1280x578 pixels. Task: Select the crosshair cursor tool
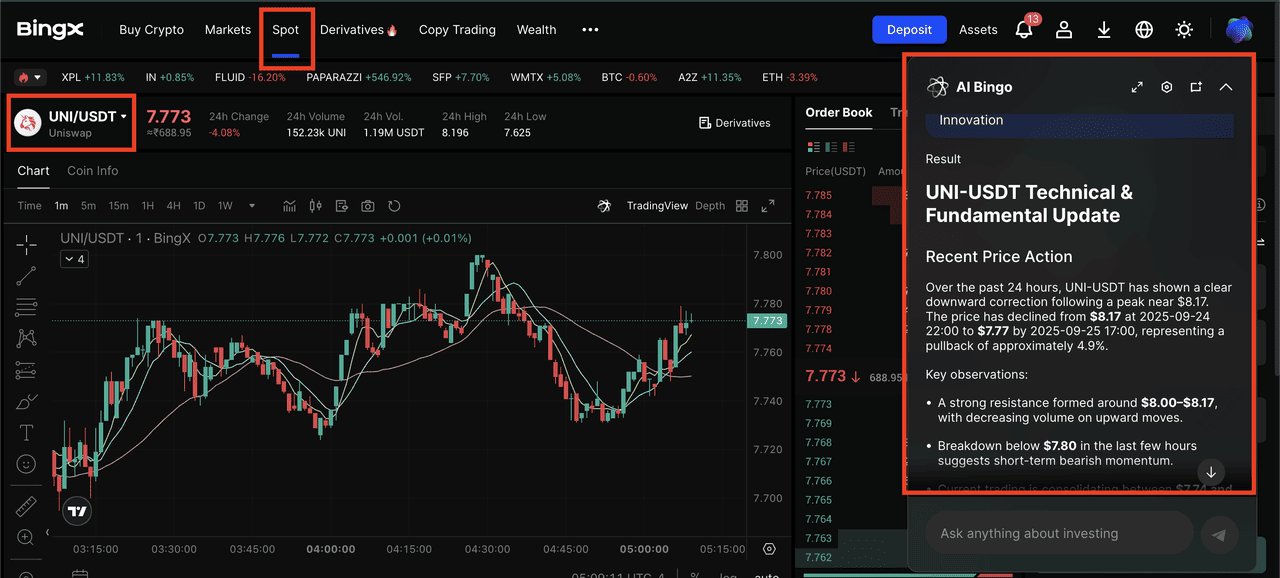27,244
